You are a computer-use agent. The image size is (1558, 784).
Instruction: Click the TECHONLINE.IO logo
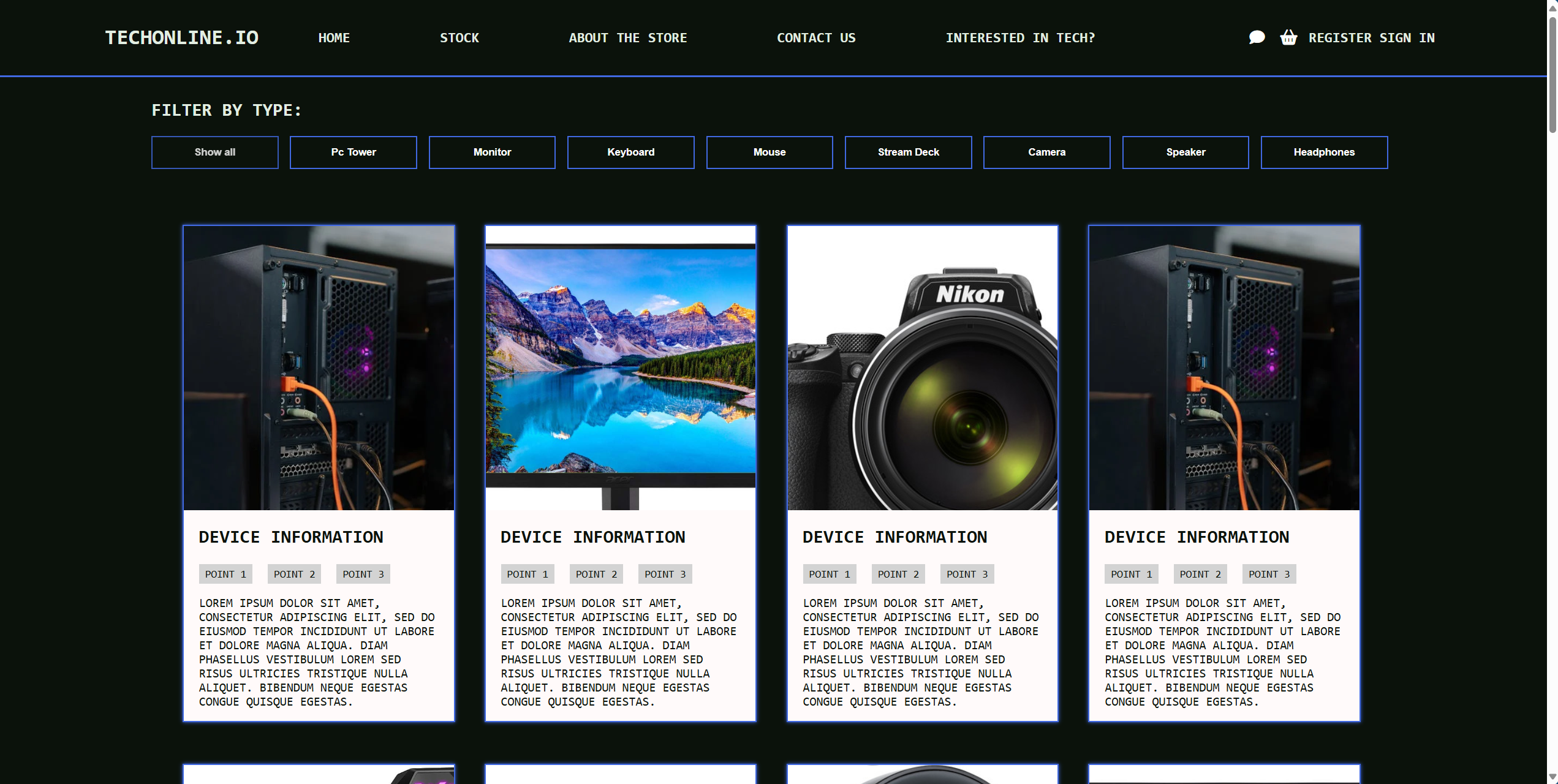click(182, 38)
